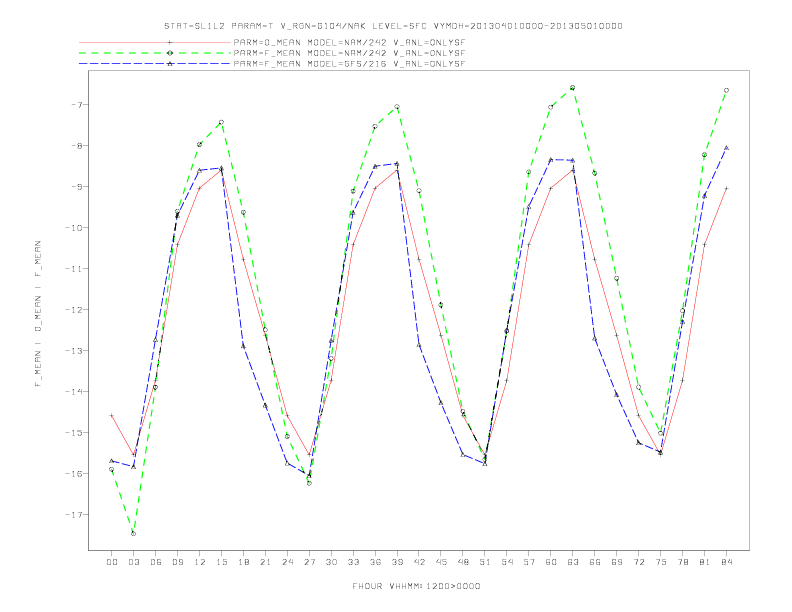Image resolution: width=792 pixels, height=612 pixels.
Task: Click the x-axis tick label 00
Action: [x=112, y=562]
